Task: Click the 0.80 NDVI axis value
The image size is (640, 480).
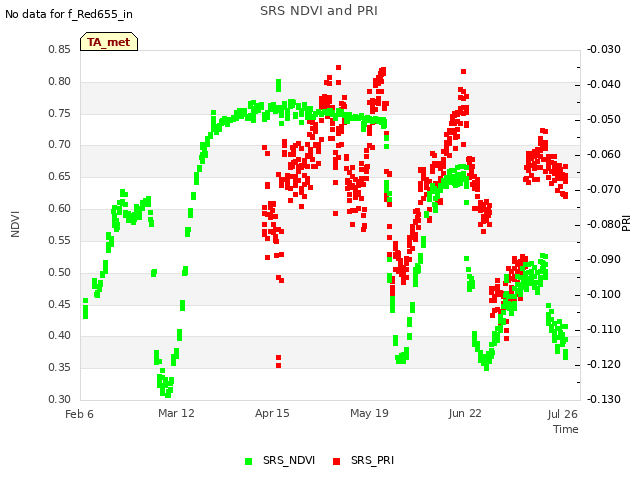Action: coord(60,82)
